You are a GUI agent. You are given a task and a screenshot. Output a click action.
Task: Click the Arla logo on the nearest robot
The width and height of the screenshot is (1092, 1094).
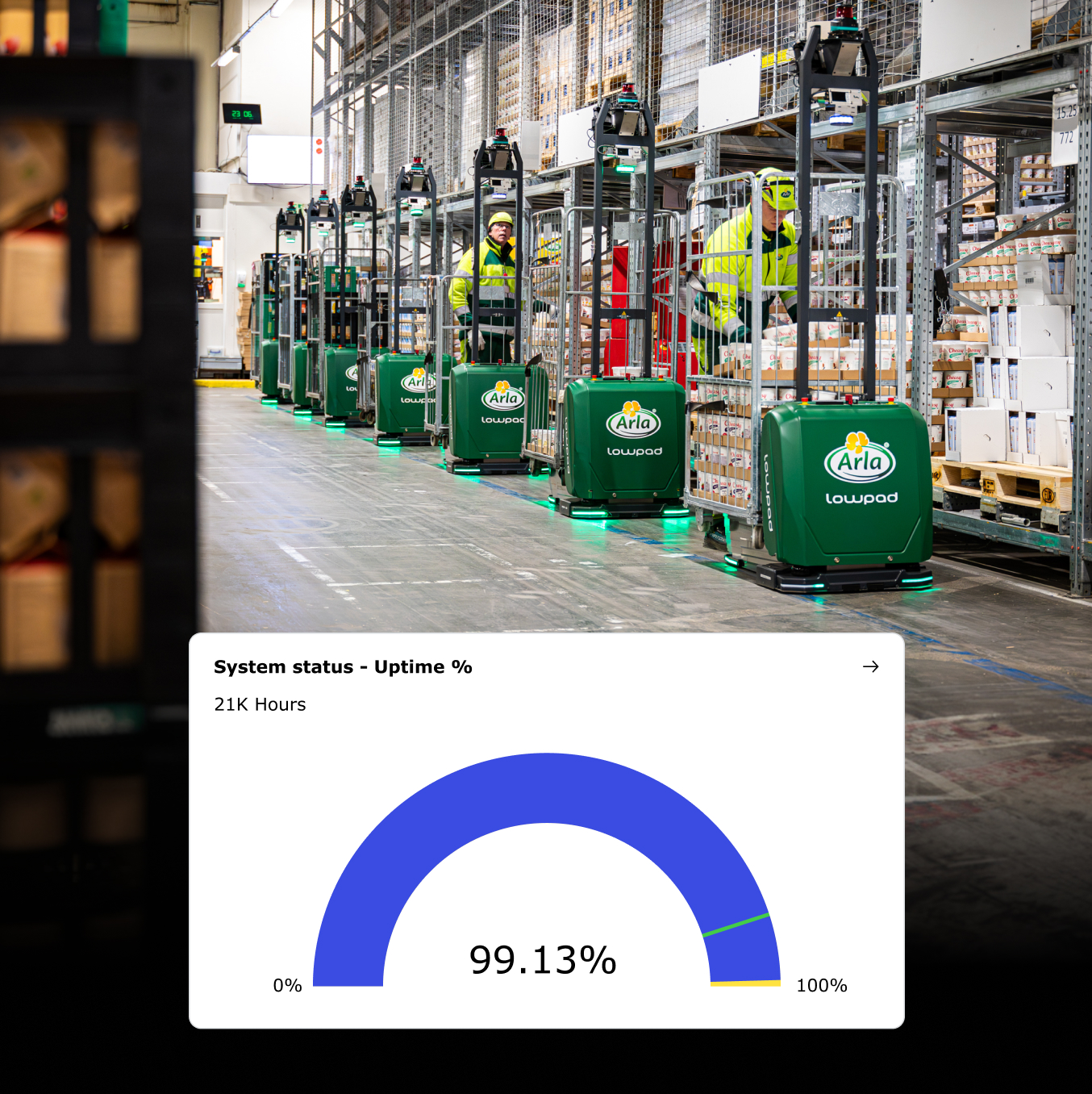tap(860, 458)
